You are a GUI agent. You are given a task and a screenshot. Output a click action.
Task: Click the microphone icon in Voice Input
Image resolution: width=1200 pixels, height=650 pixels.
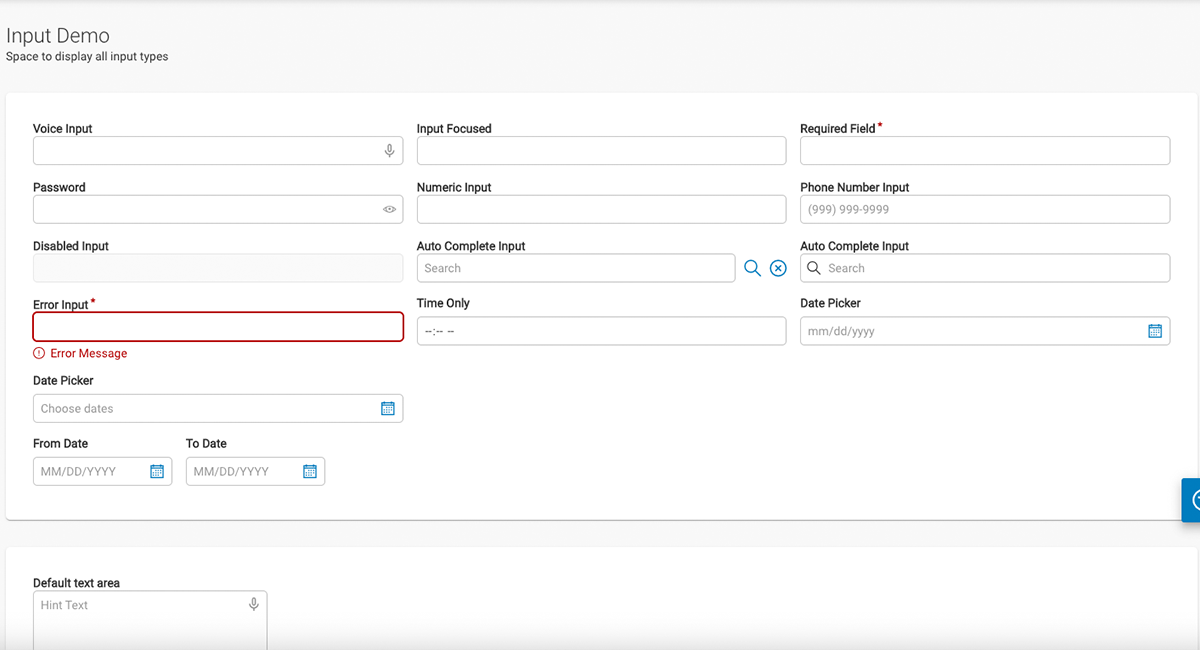pos(390,151)
